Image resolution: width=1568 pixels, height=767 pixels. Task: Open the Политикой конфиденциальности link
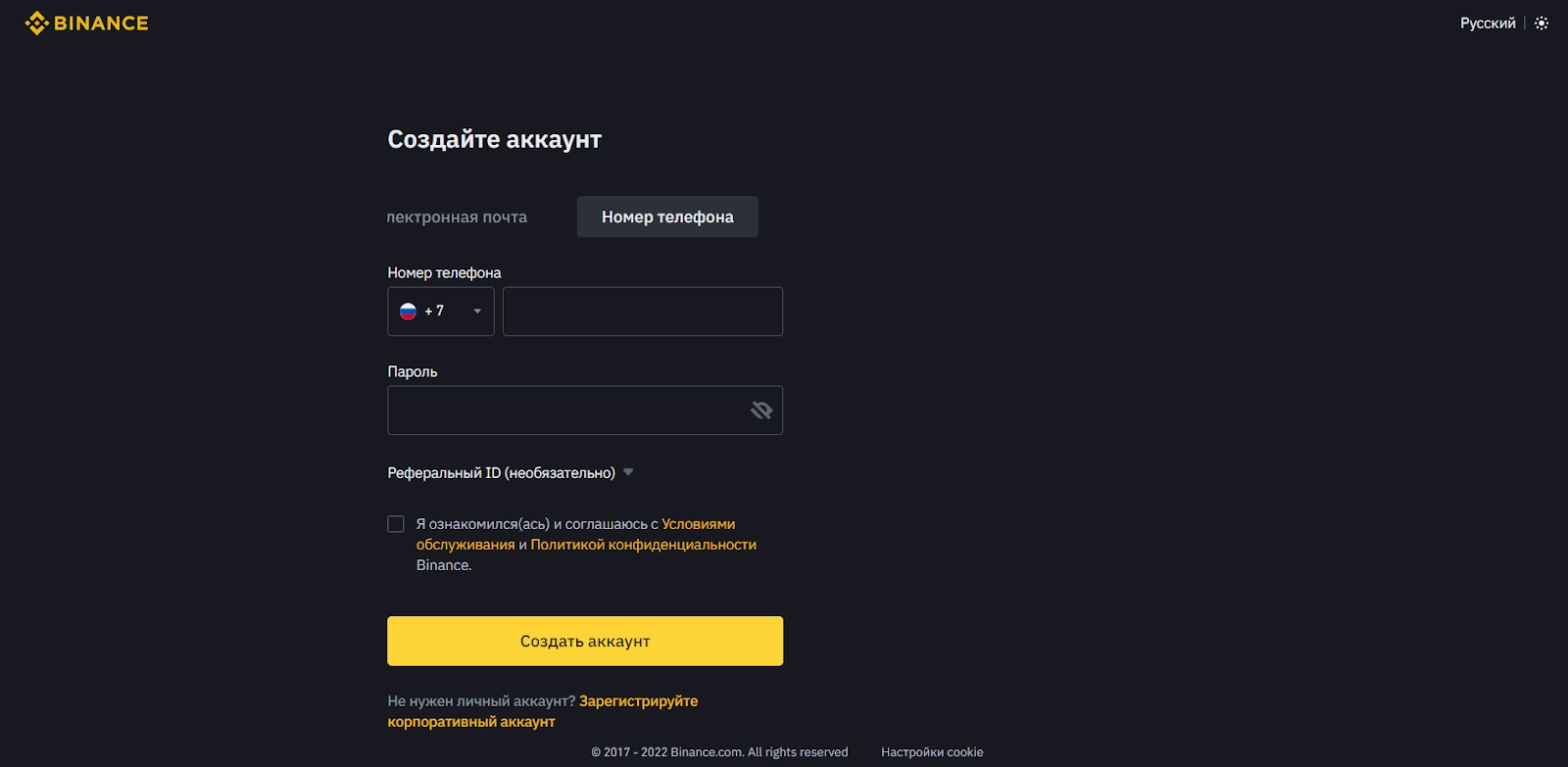[643, 545]
